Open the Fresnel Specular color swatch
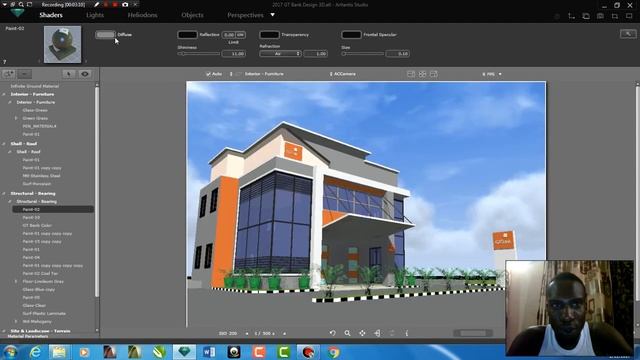Screen dimensions: 640x360 [x=351, y=35]
